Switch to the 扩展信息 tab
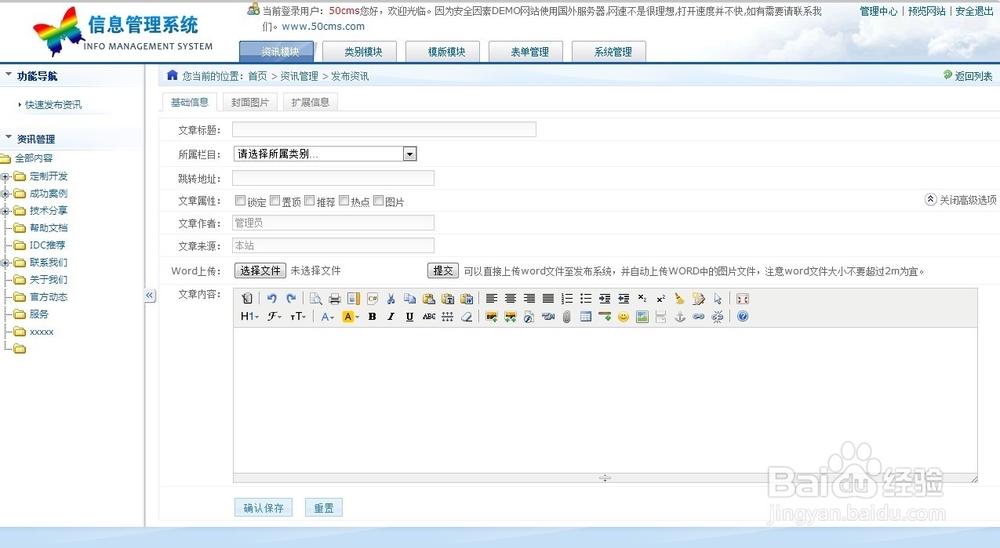Viewport: 1000px width, 548px height. pyautogui.click(x=311, y=102)
